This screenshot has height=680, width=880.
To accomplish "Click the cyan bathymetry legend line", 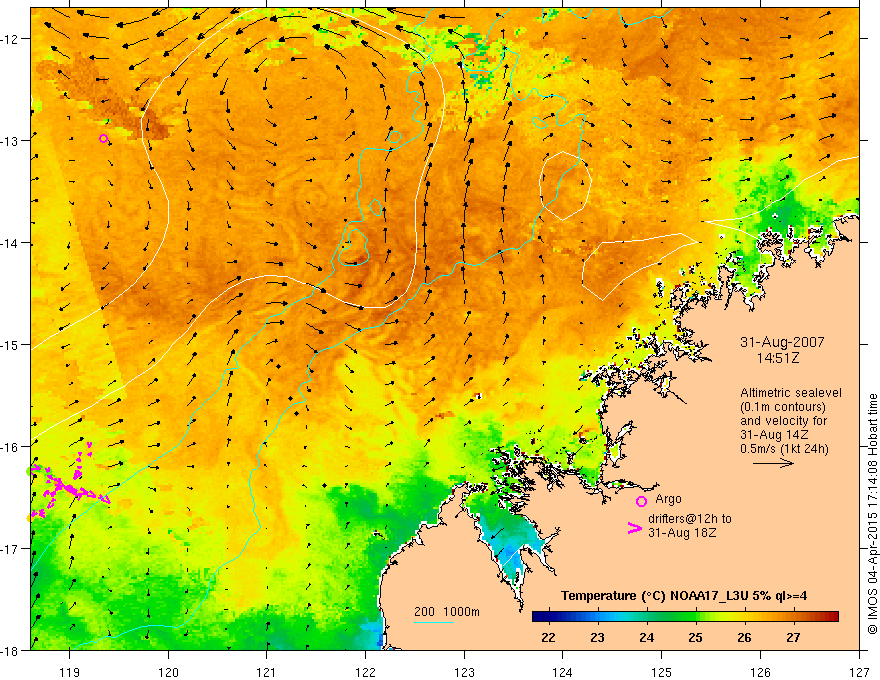I will (x=434, y=622).
